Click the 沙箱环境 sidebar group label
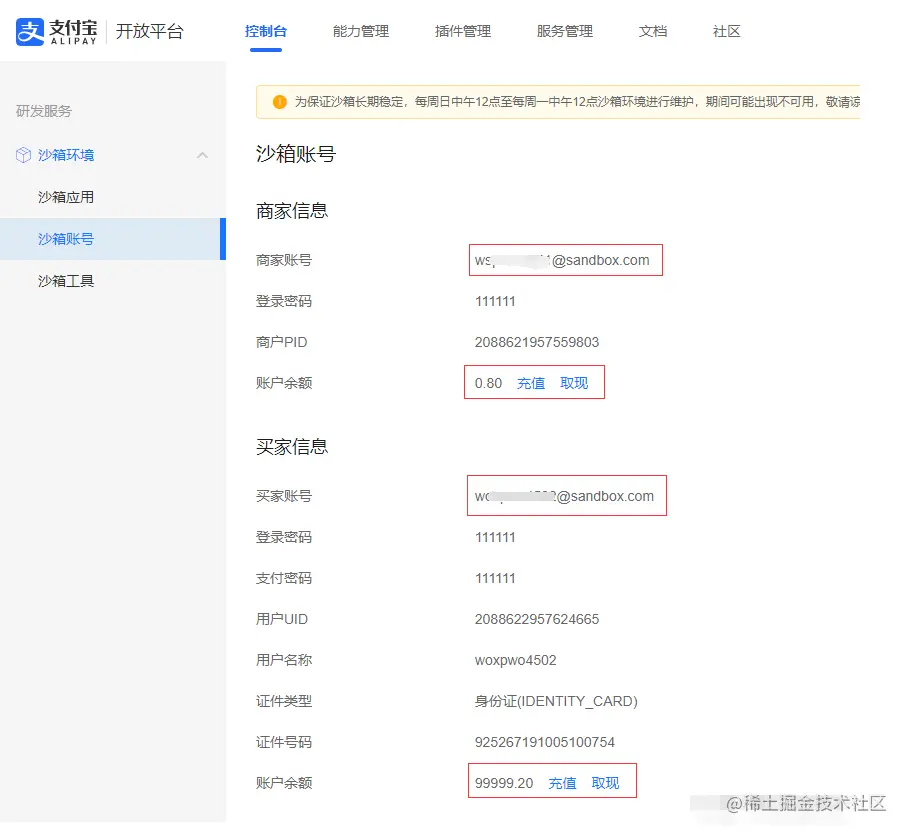This screenshot has width=910, height=837. click(x=66, y=155)
